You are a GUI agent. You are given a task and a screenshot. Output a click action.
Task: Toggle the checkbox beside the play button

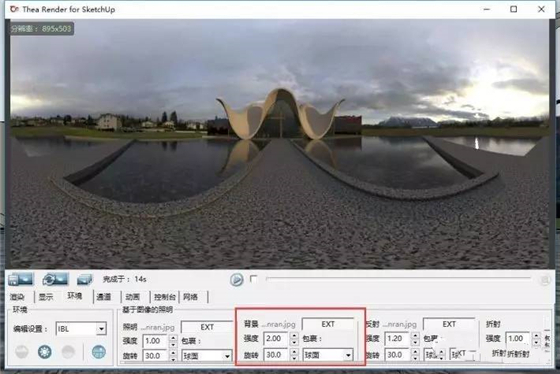pyautogui.click(x=253, y=278)
